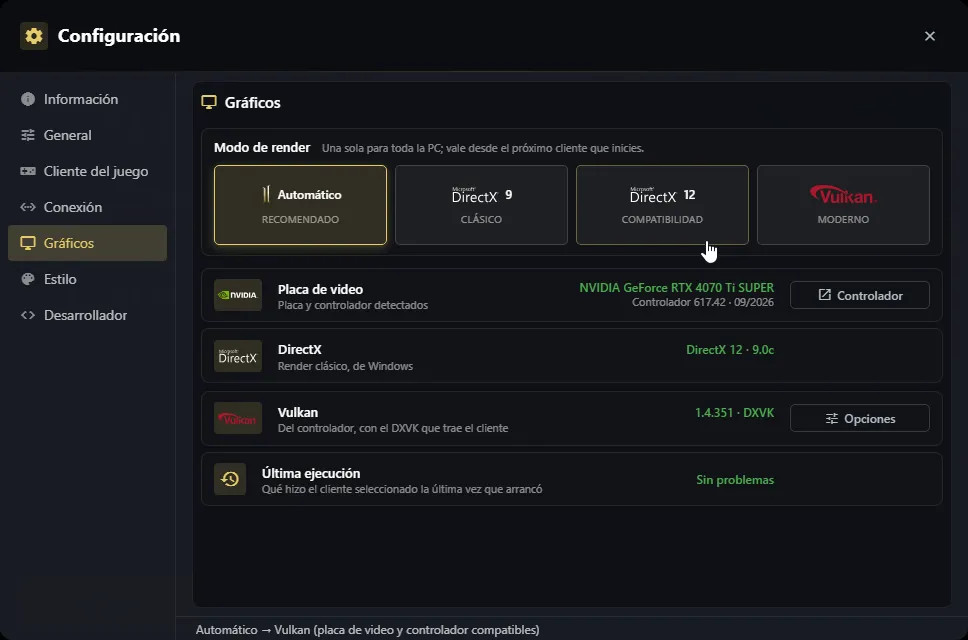Image resolution: width=968 pixels, height=640 pixels.
Task: Click the 'Placa y controlador detectados' description
Action: pos(353,305)
